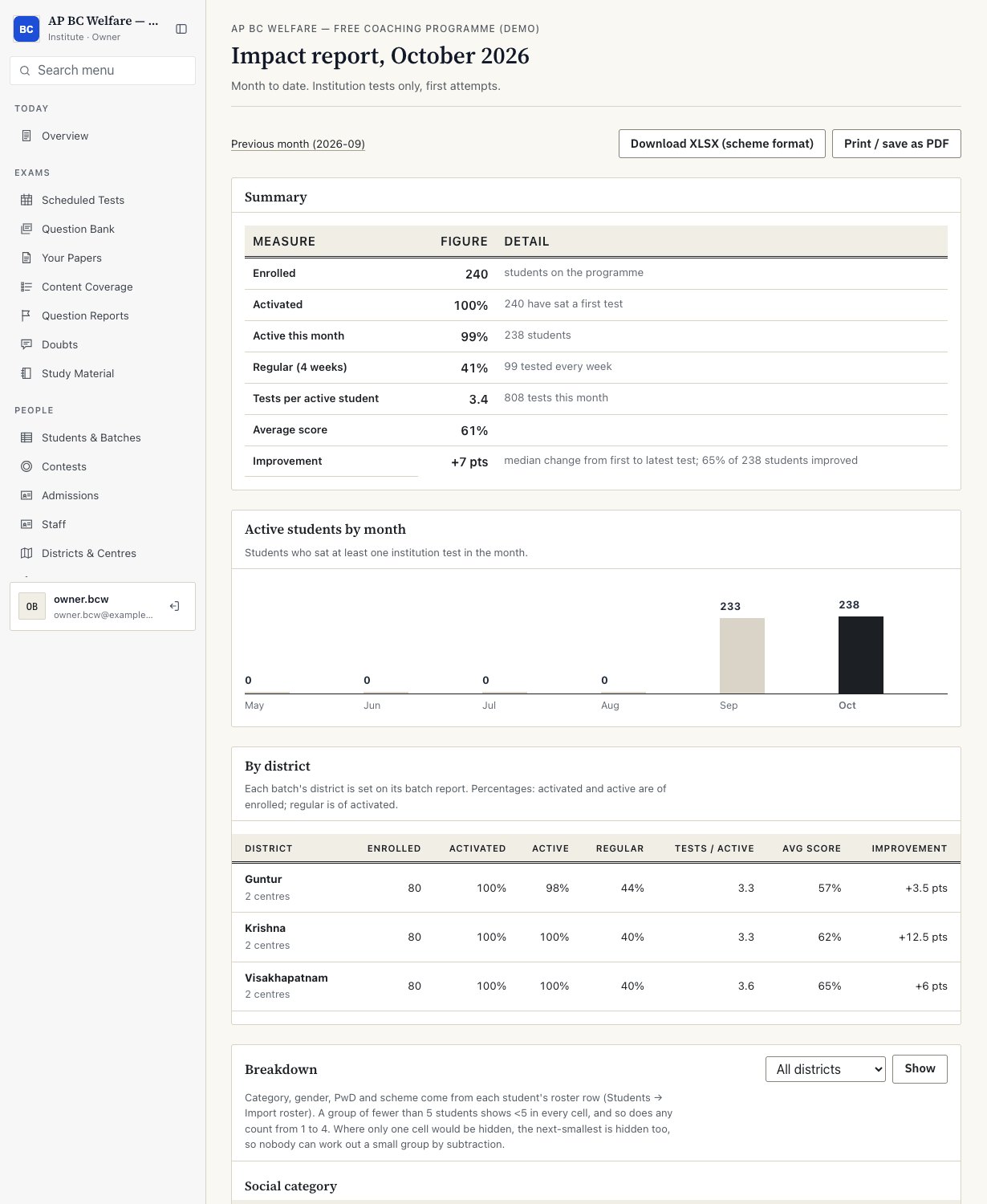Image resolution: width=987 pixels, height=1204 pixels.
Task: Click the Districts & Centres map icon
Action: (x=26, y=553)
